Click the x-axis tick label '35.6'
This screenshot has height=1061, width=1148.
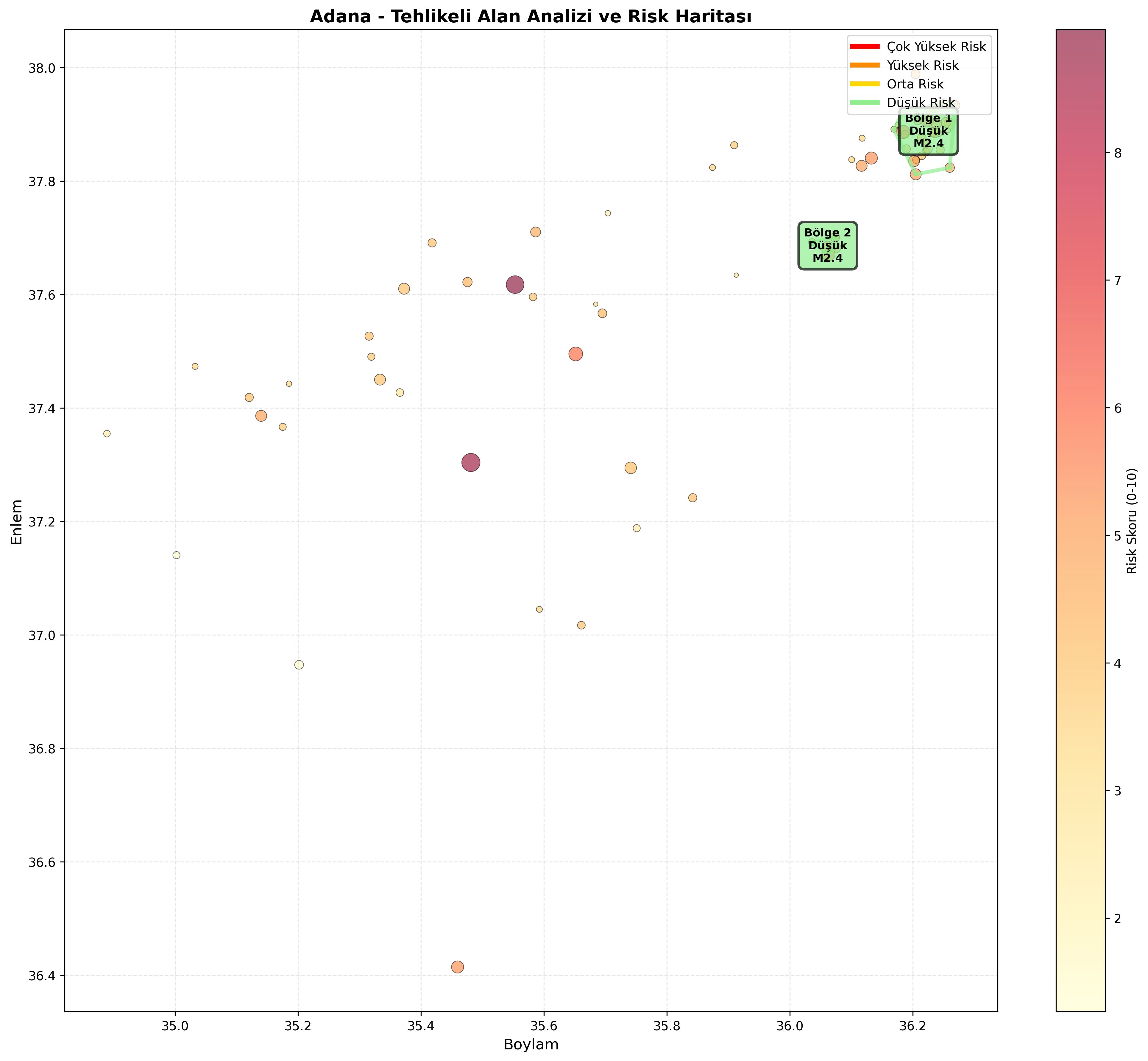click(x=544, y=1026)
